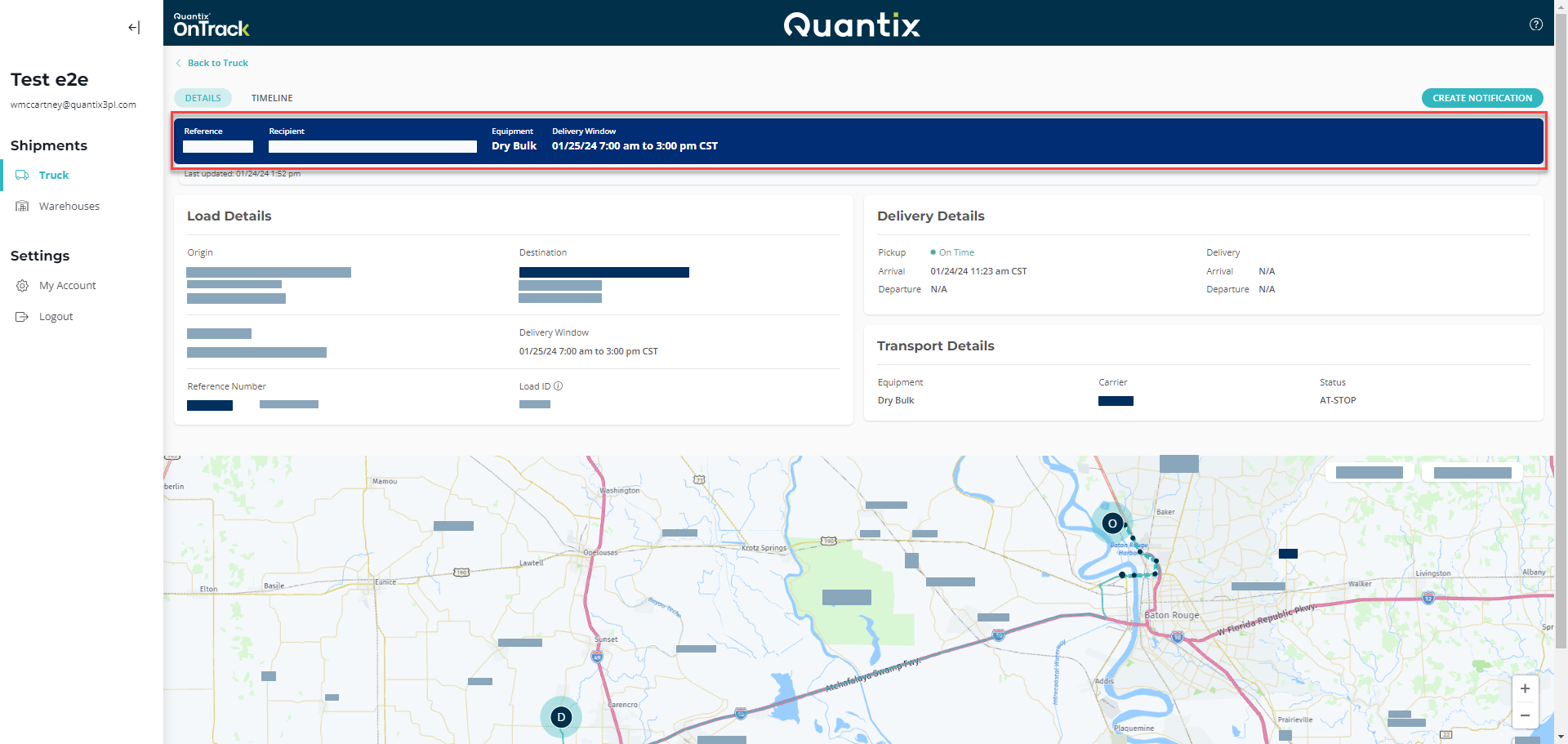
Task: Open the help question mark icon
Action: tap(1535, 25)
